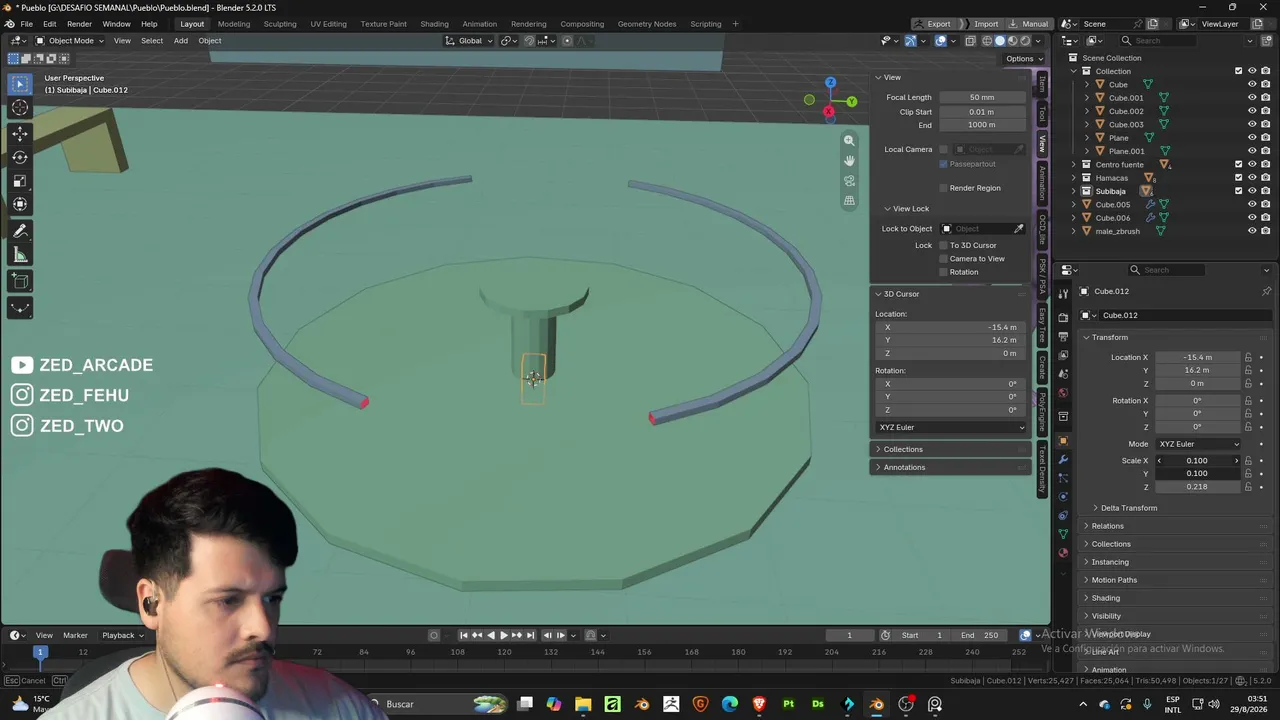Open the Brave browser taskbar icon

[759, 704]
